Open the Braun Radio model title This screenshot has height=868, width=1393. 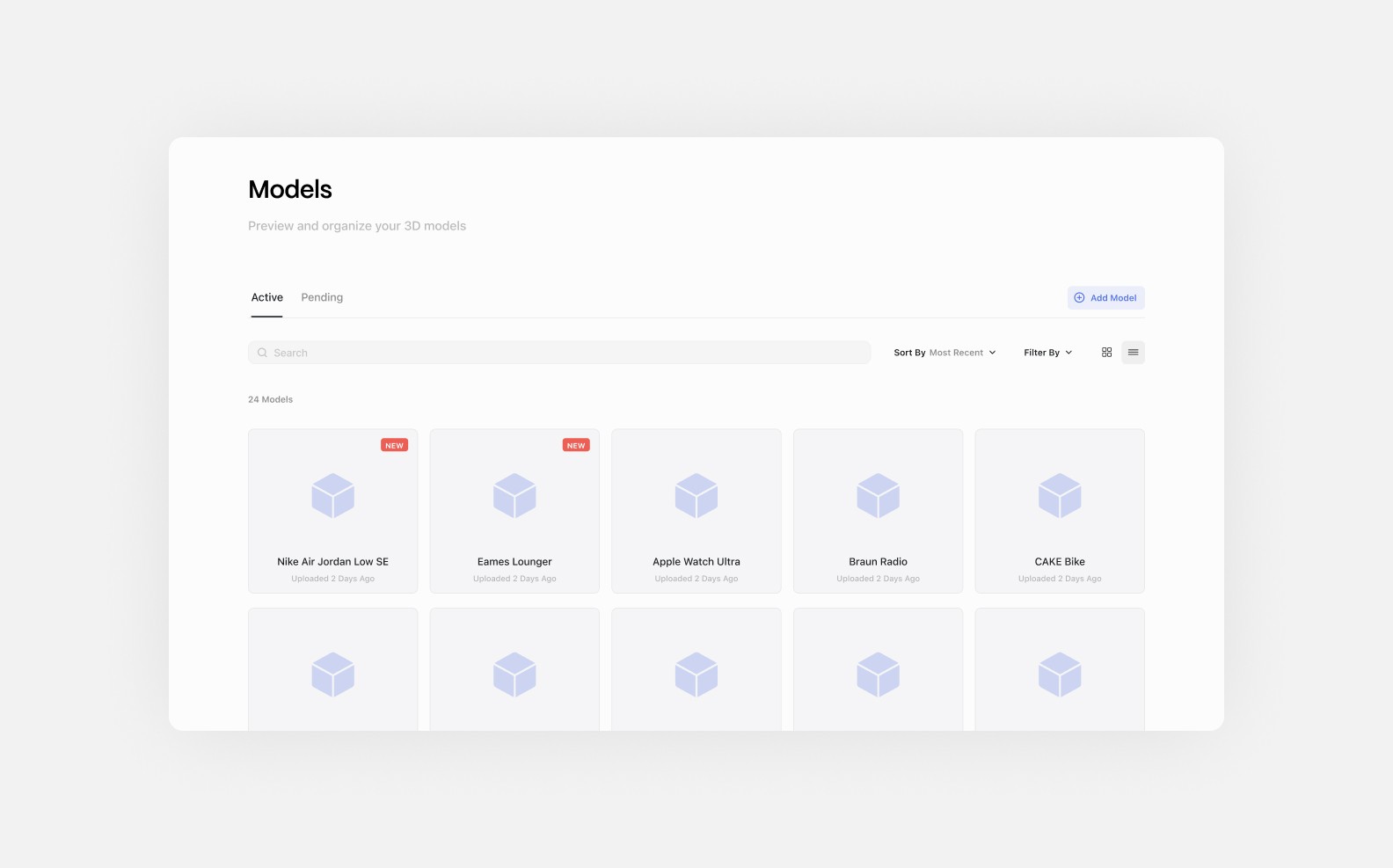(878, 562)
